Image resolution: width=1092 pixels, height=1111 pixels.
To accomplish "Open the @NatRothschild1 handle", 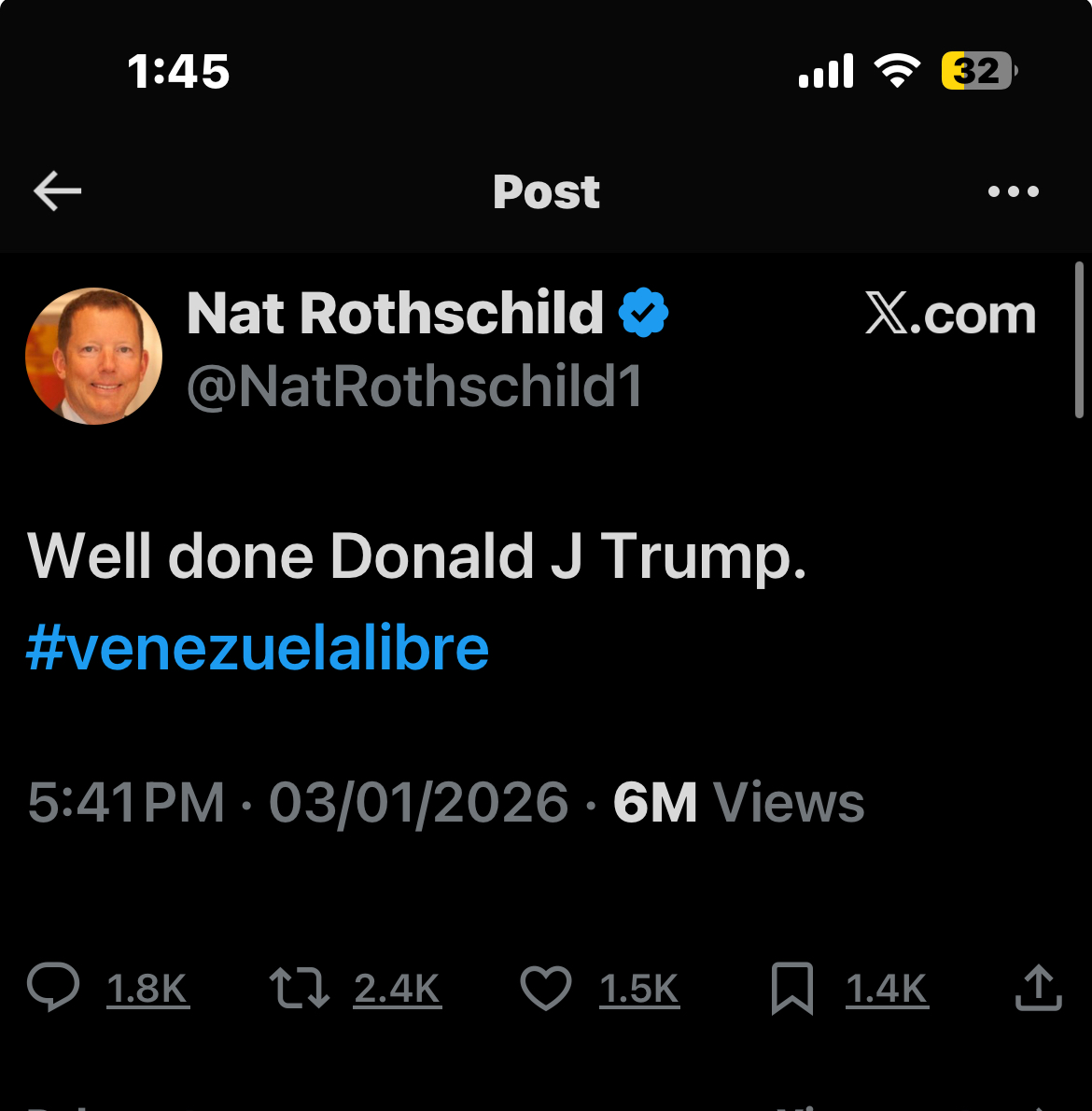I will (x=414, y=387).
